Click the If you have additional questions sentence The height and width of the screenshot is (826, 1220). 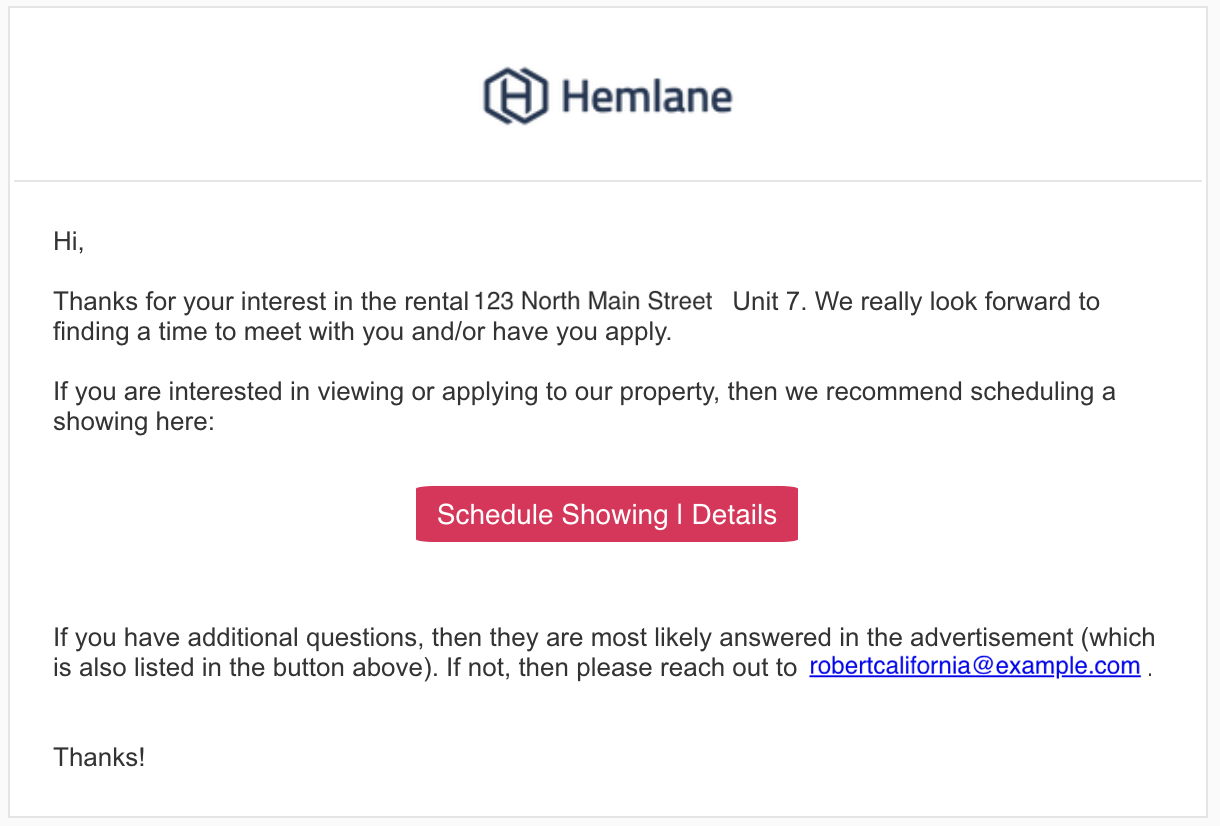point(604,652)
